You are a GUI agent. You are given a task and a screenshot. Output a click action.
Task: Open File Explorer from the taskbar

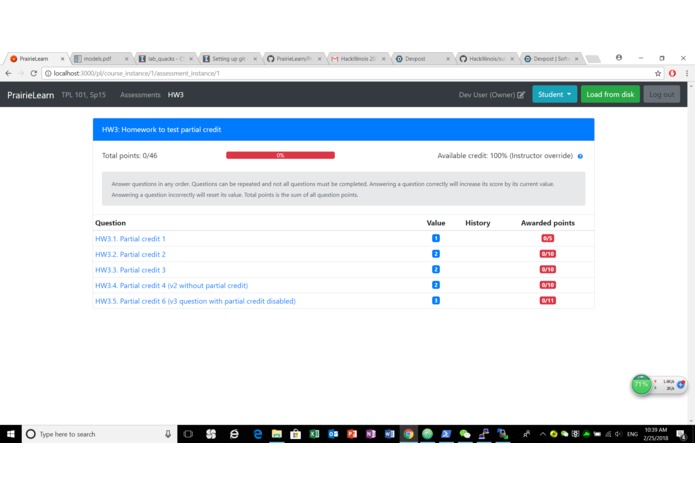277,434
